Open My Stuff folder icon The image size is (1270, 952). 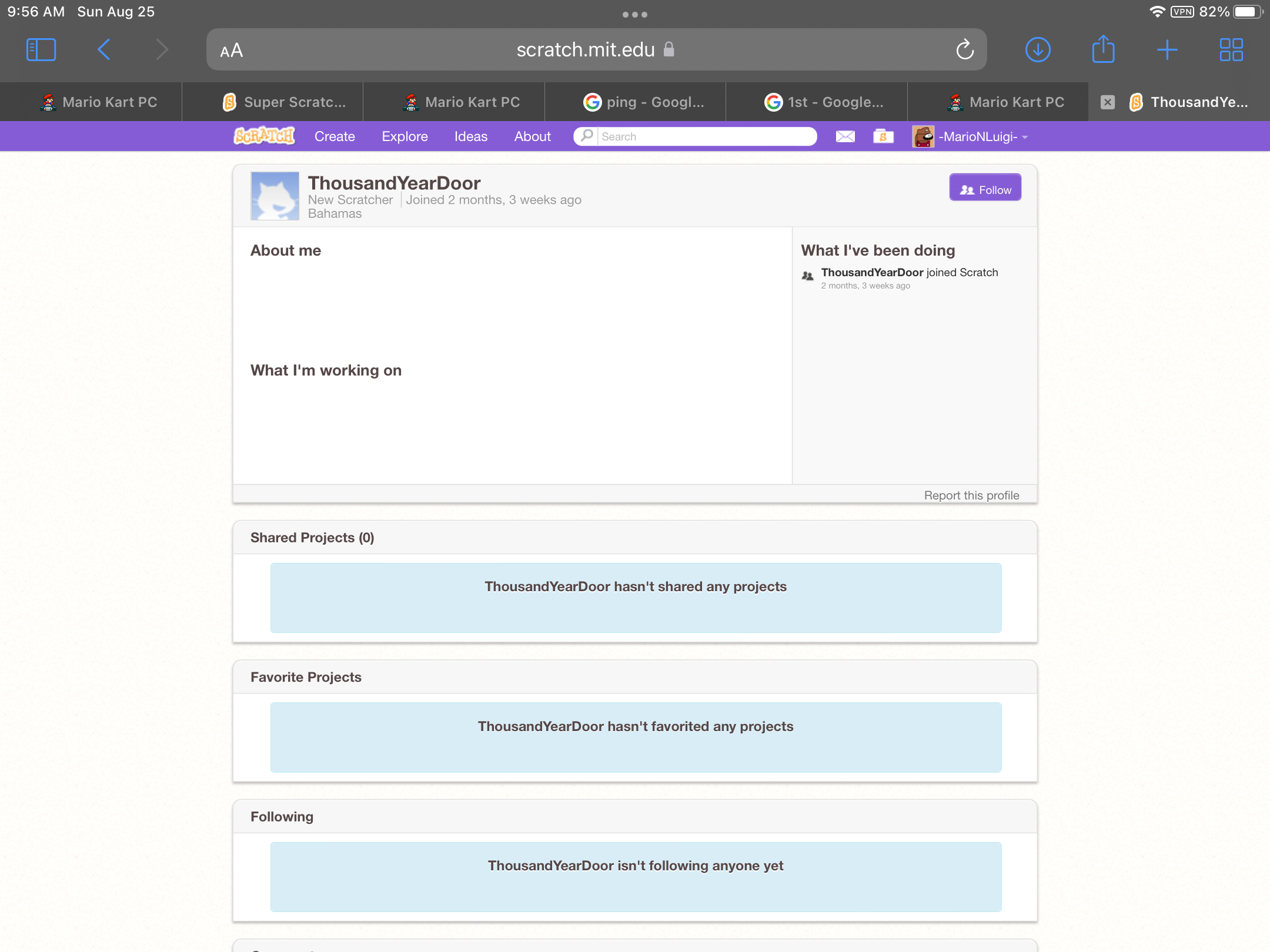[883, 136]
